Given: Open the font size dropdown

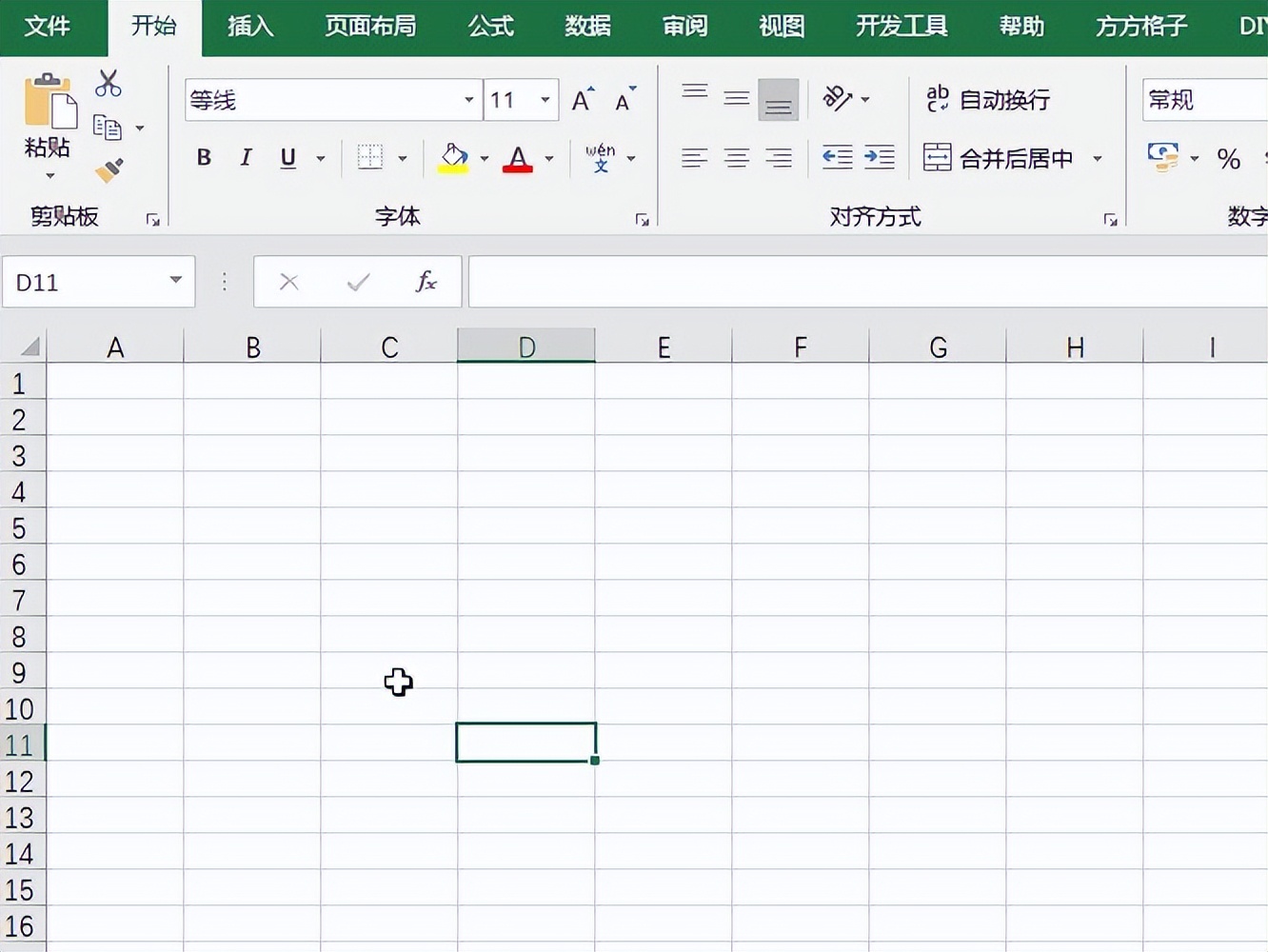Looking at the screenshot, I should pos(545,99).
